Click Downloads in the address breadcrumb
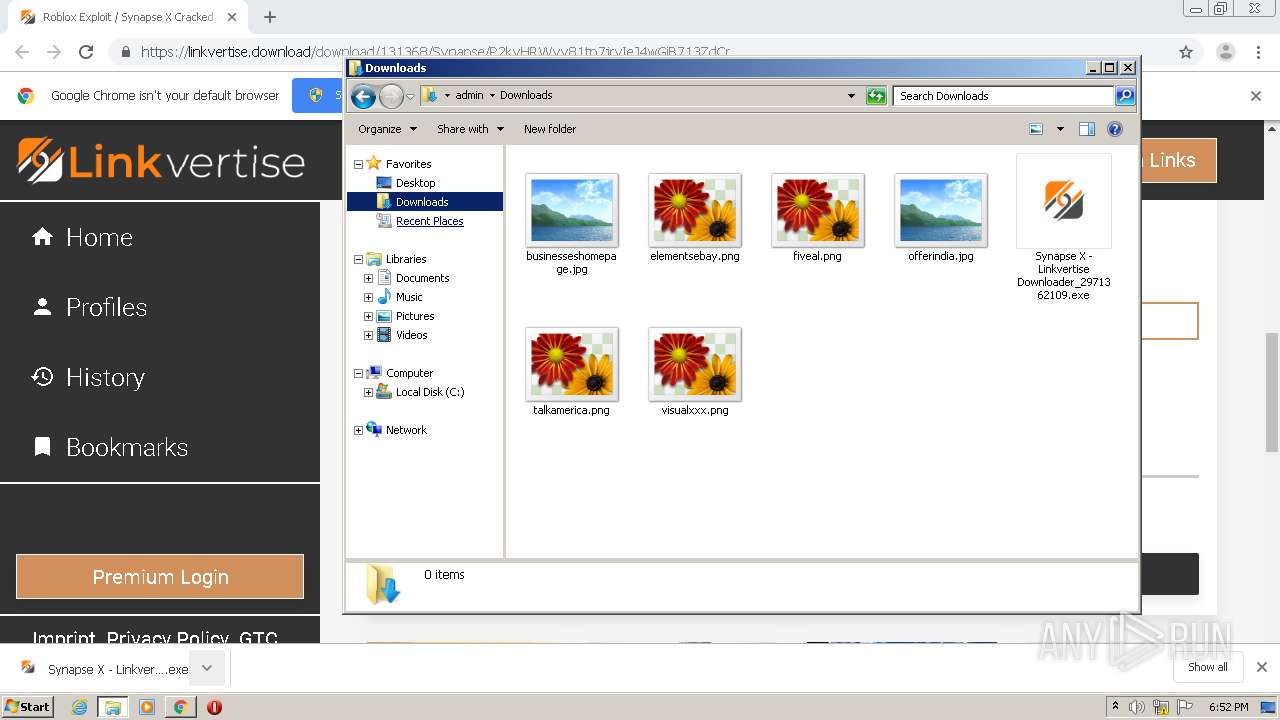1280x720 pixels. [x=526, y=96]
